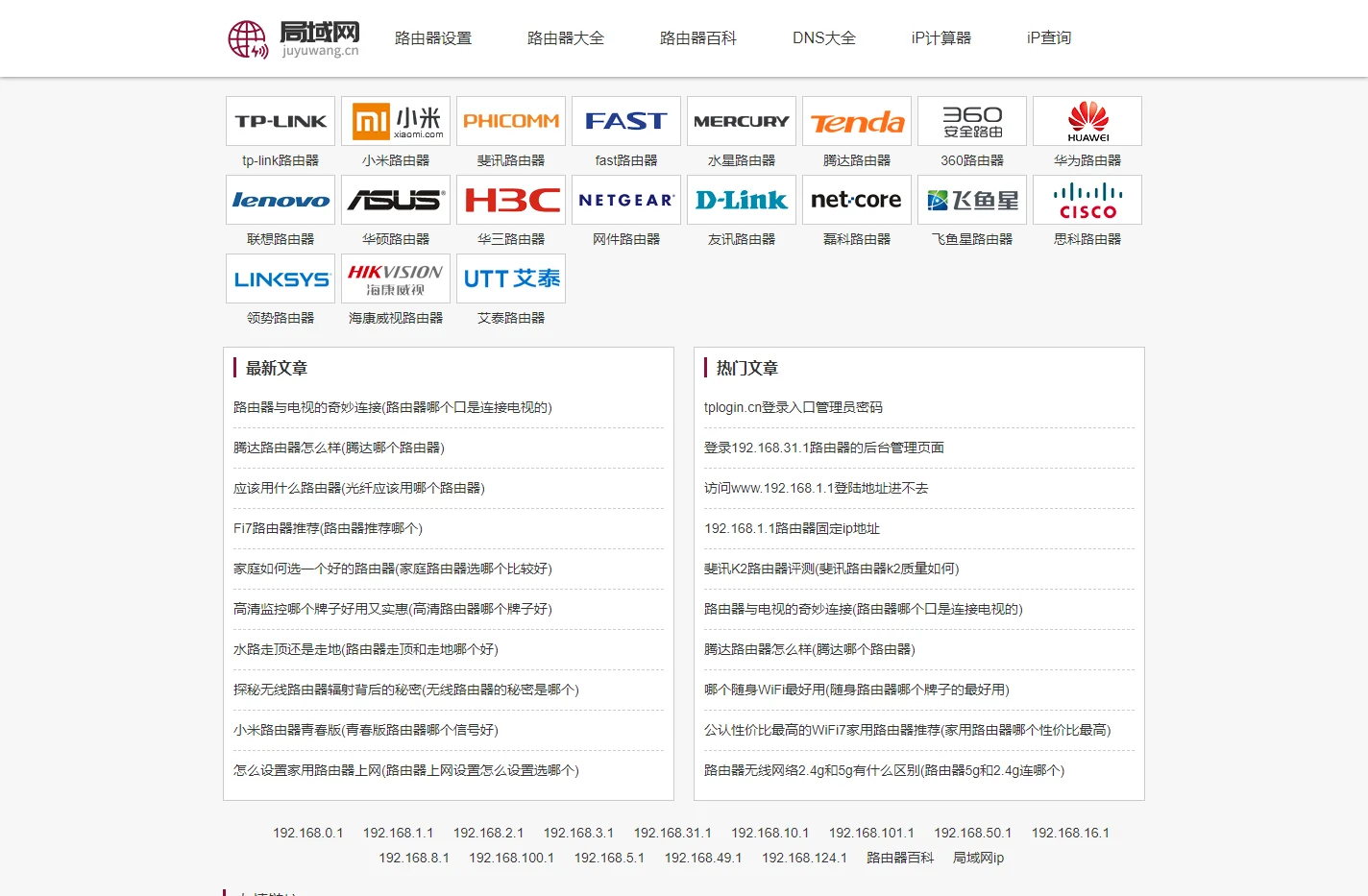Open 公认性价比最高的WiFi7家用路由器推荐 article
This screenshot has width=1368, height=896.
coord(908,730)
